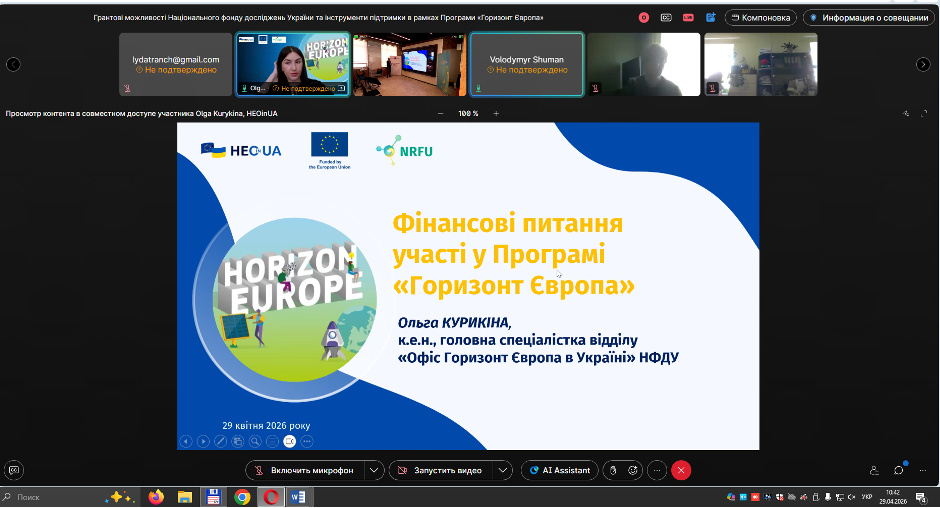
Task: Unmute with Включить микрофон button
Action: tap(304, 470)
